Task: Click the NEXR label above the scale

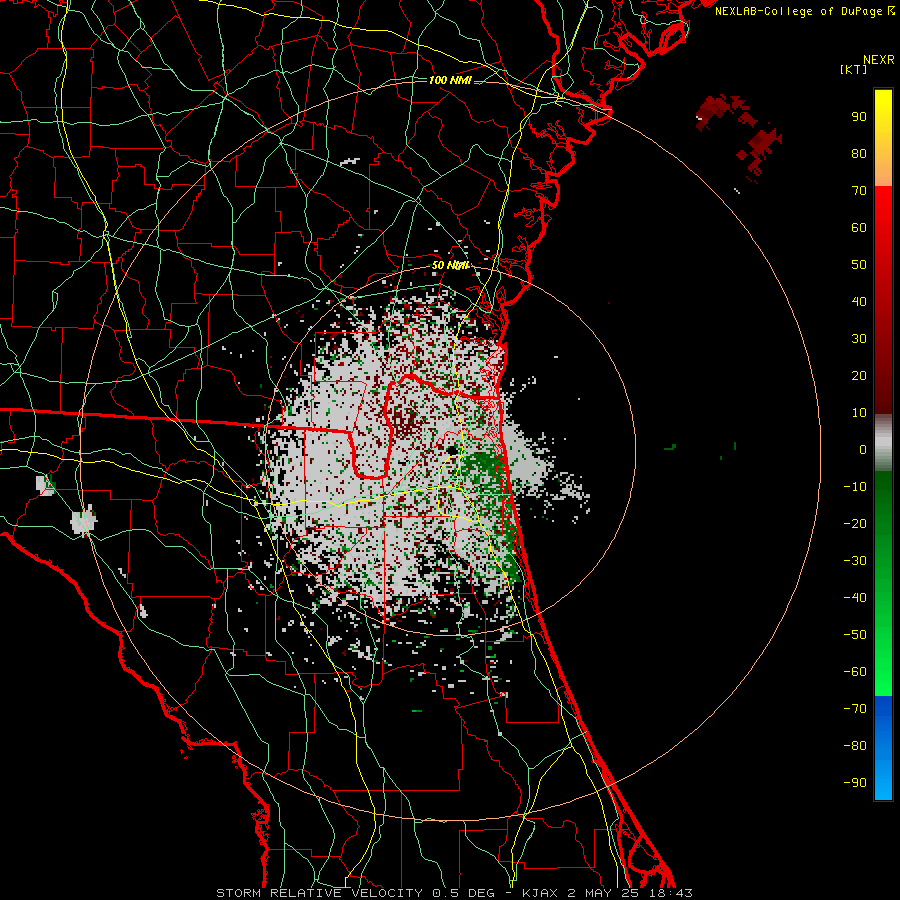Action: (879, 60)
